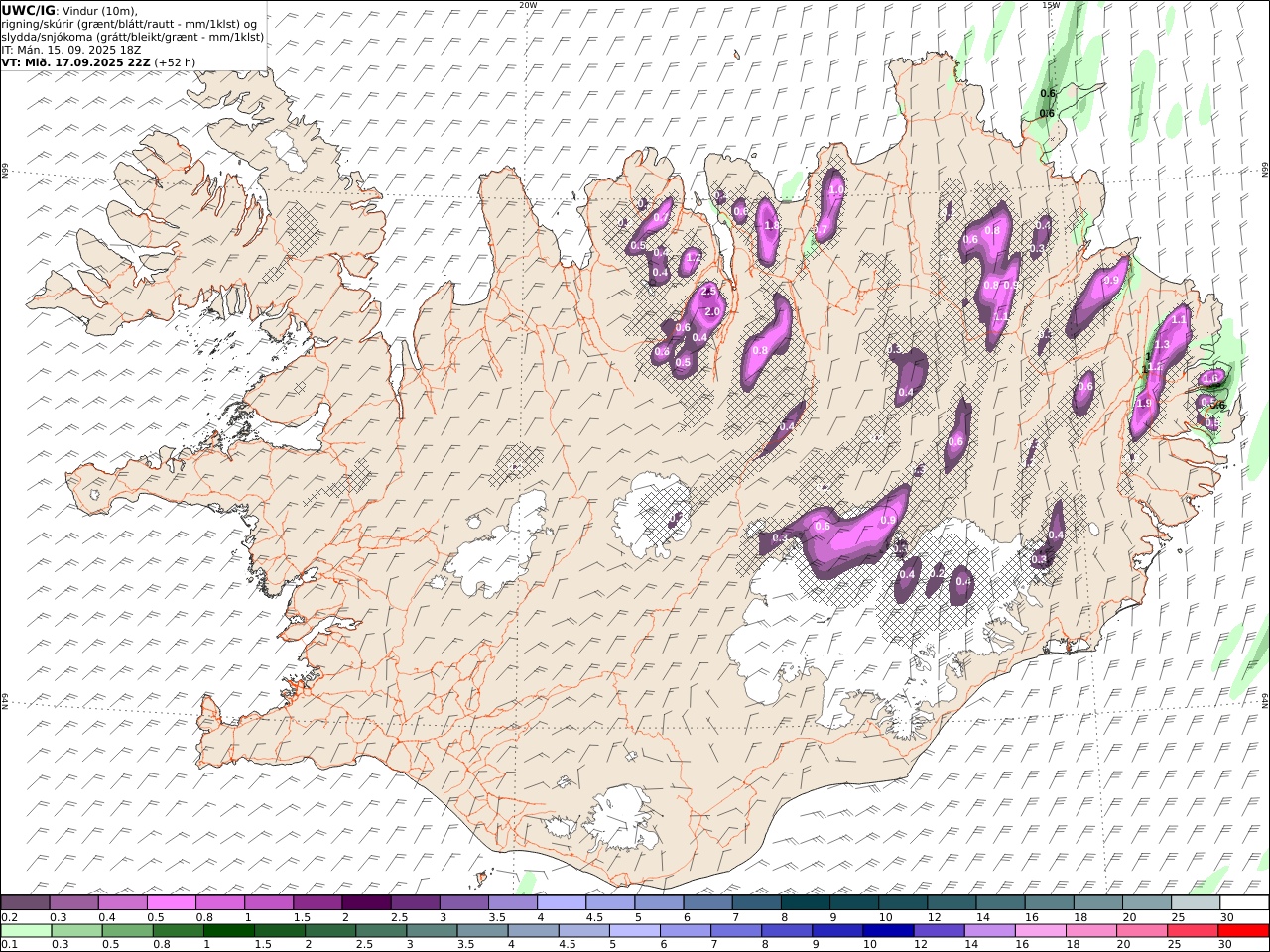Image resolution: width=1270 pixels, height=952 pixels.
Task: Click the '4.5' label under the lower legend
Action: [567, 945]
